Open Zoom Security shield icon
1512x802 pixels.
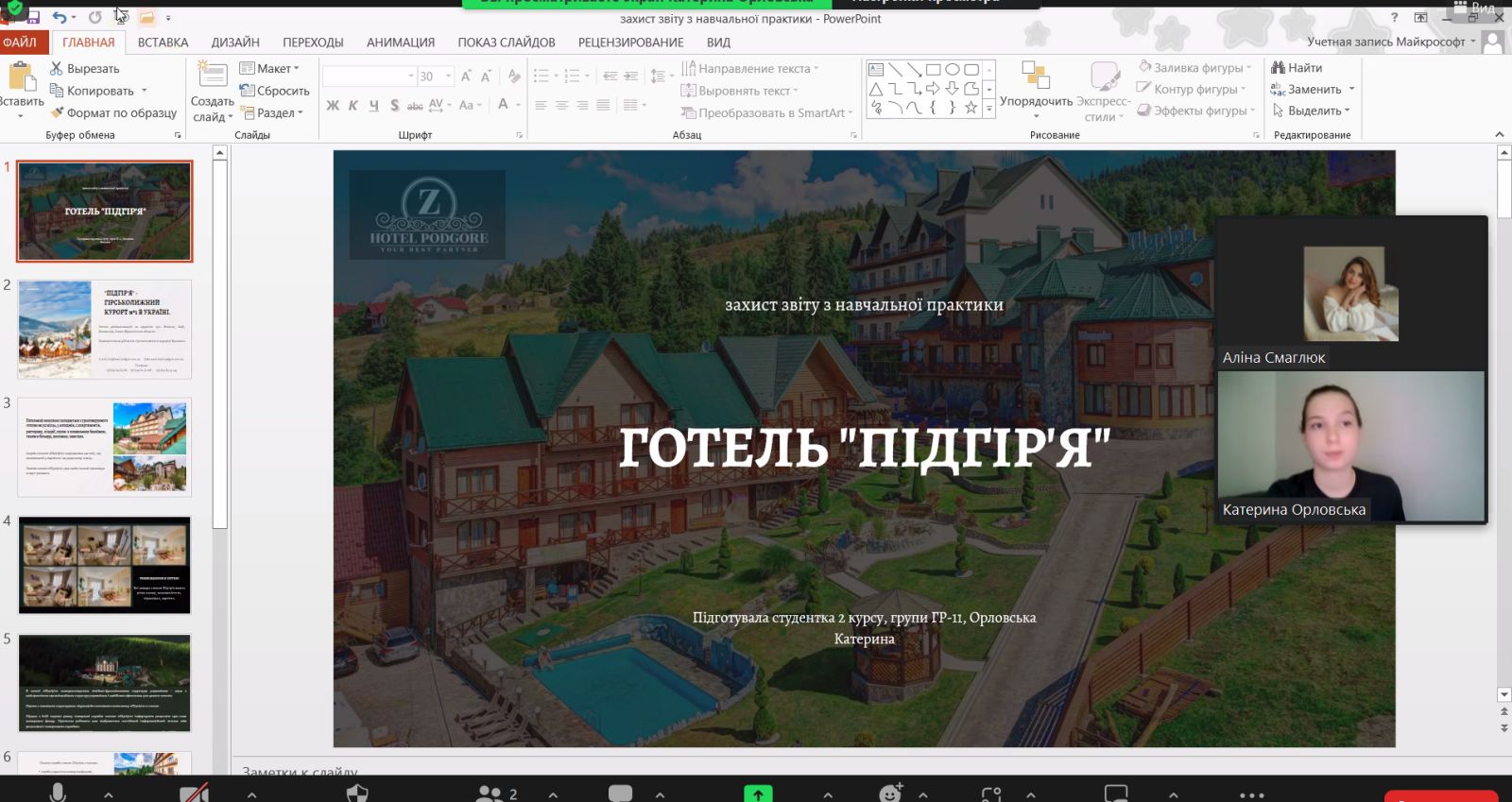click(x=357, y=793)
